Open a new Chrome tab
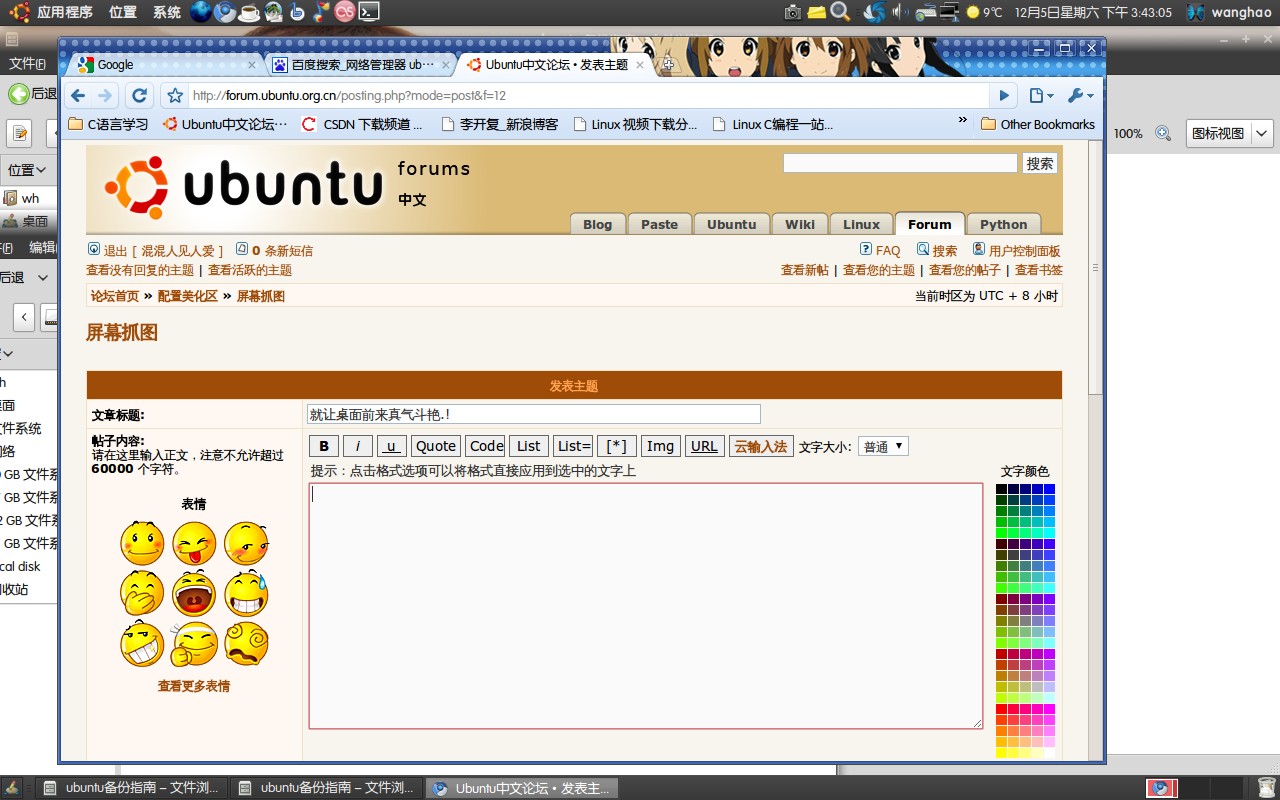 coord(668,64)
